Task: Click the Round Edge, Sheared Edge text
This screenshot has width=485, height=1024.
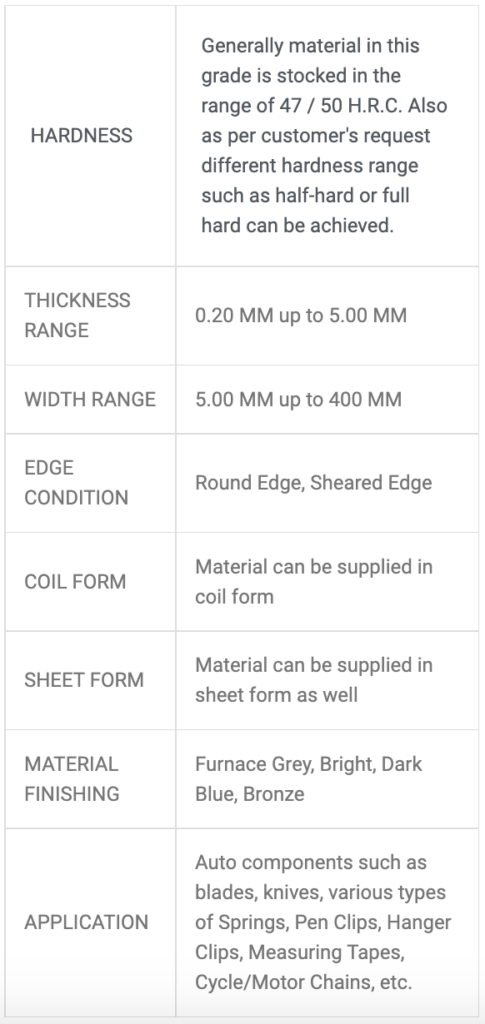Action: (x=313, y=483)
